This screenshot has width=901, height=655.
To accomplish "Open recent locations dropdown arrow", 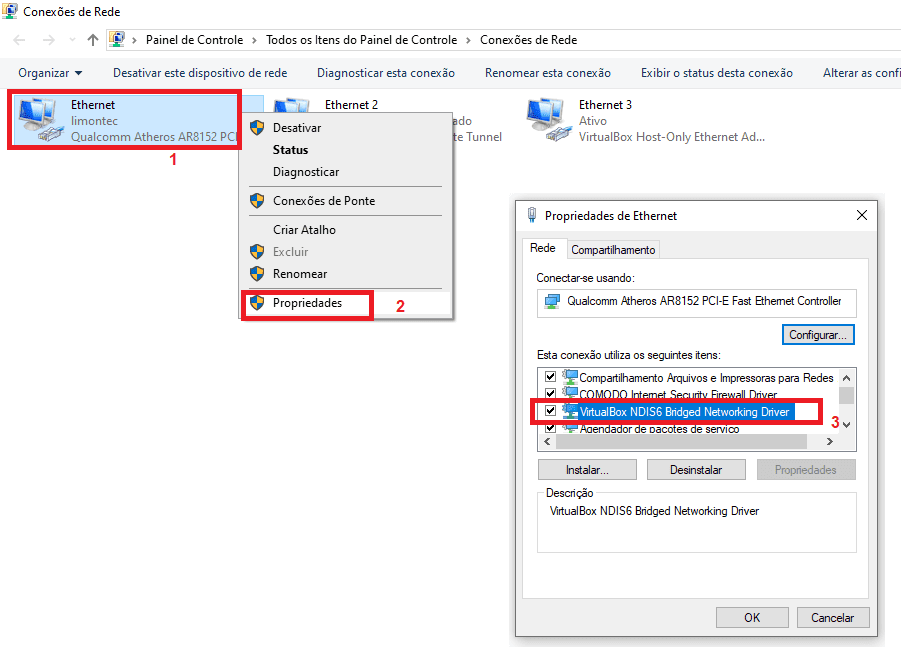I will point(72,40).
